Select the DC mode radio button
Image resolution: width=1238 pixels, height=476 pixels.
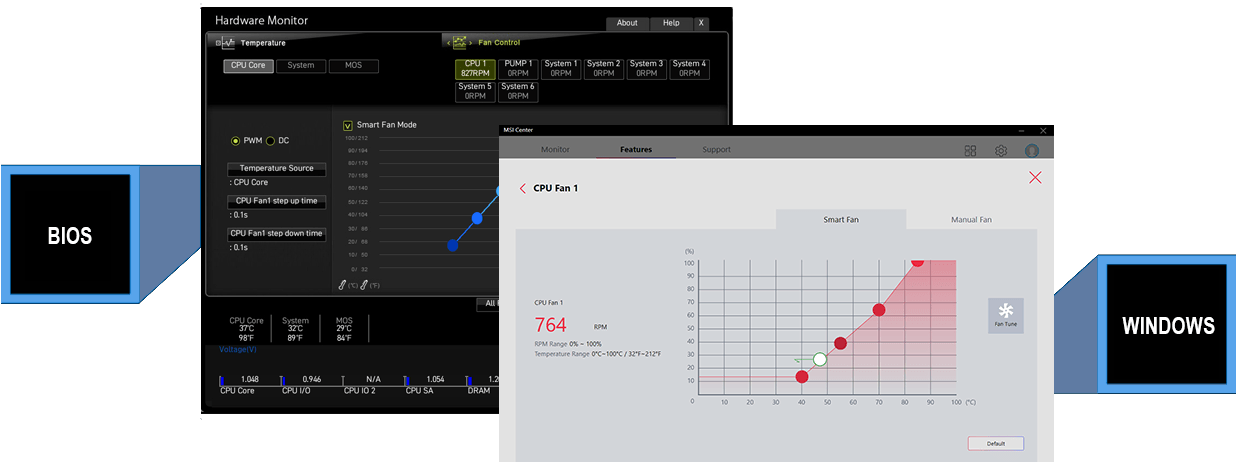pos(270,141)
